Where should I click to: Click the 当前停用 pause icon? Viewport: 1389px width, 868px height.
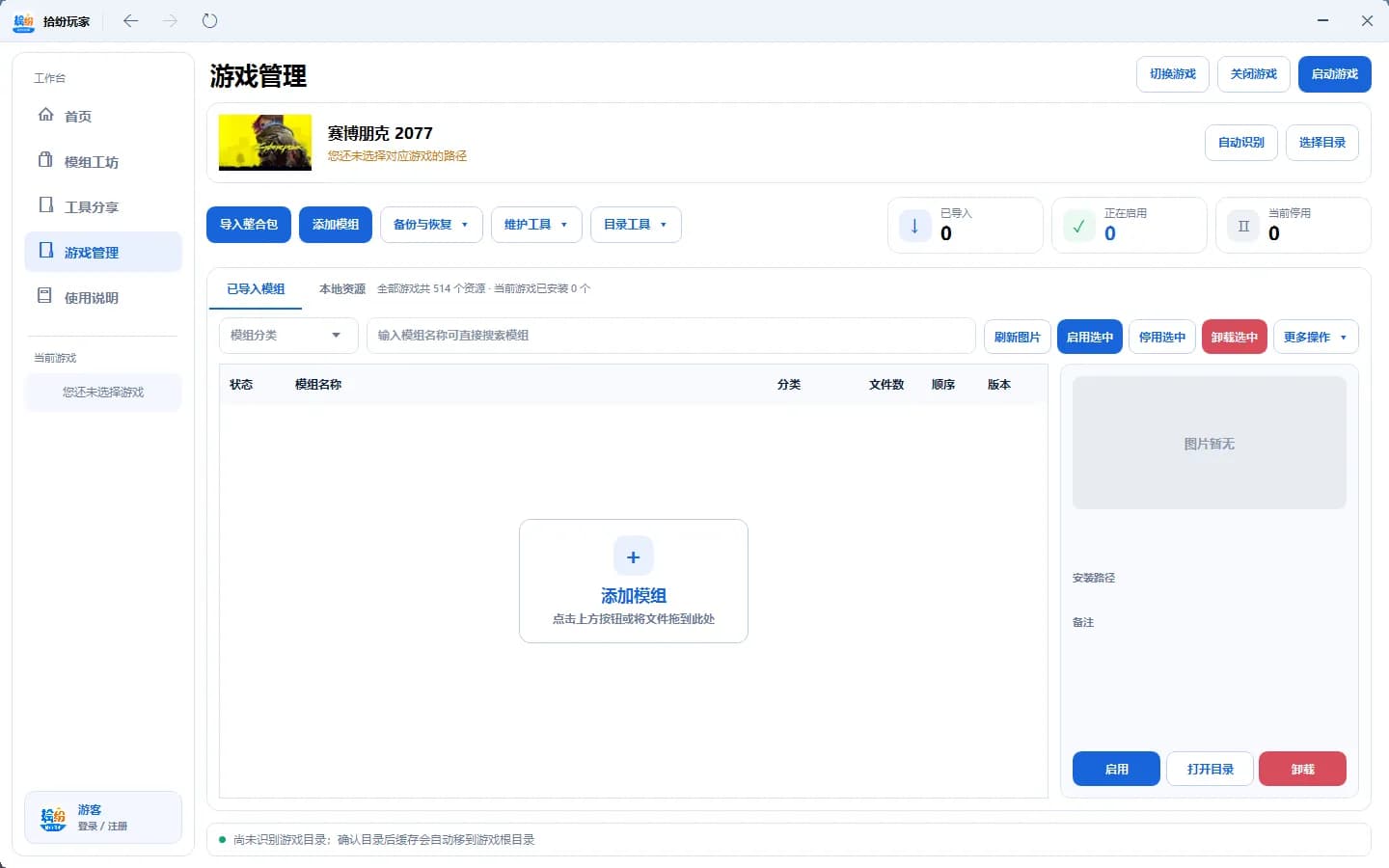1243,226
